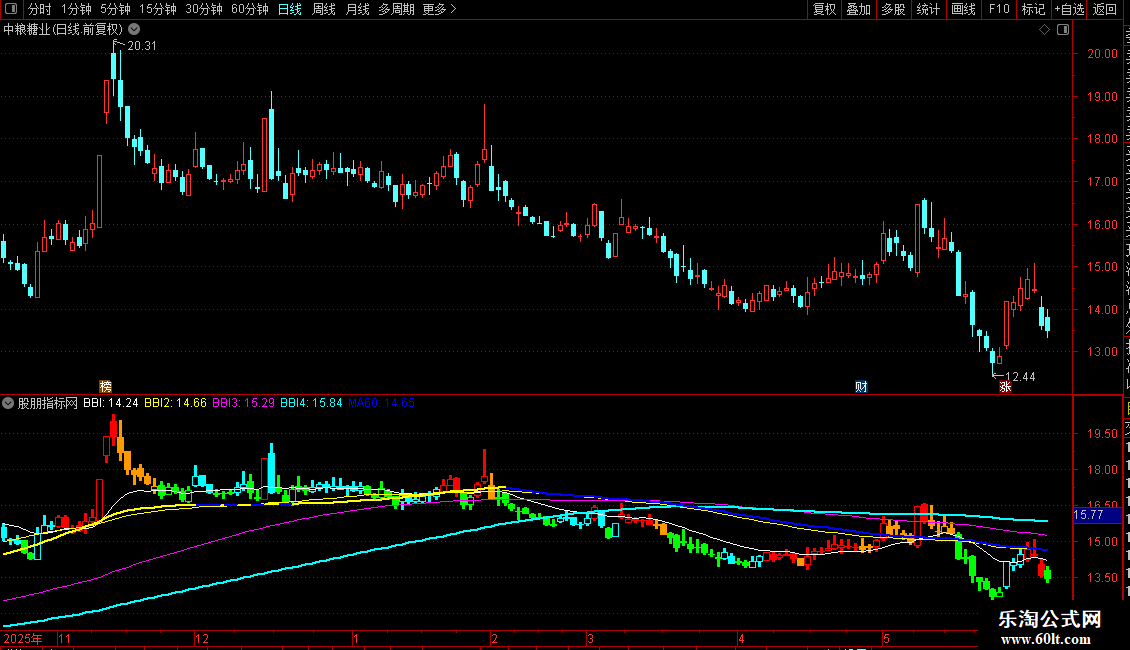Click the 12.44 low price label
Viewport: 1130px width, 650px height.
(1020, 377)
